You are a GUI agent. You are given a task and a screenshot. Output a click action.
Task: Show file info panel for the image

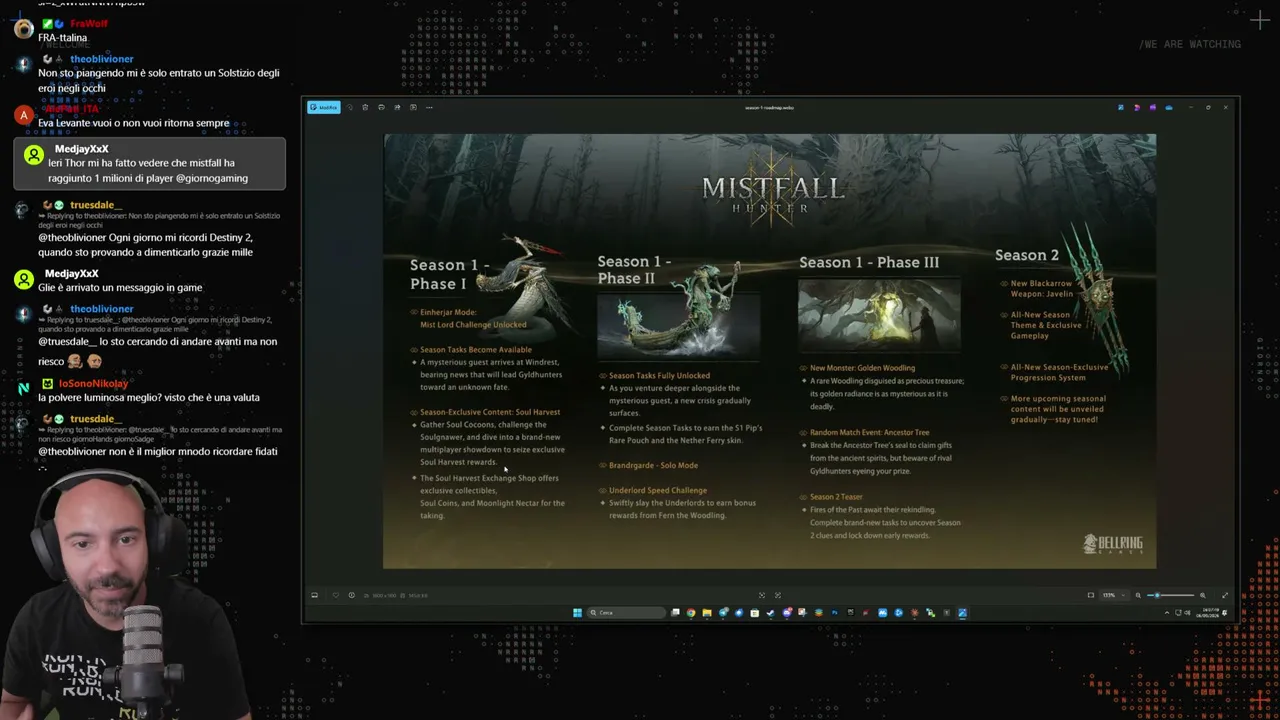[351, 595]
